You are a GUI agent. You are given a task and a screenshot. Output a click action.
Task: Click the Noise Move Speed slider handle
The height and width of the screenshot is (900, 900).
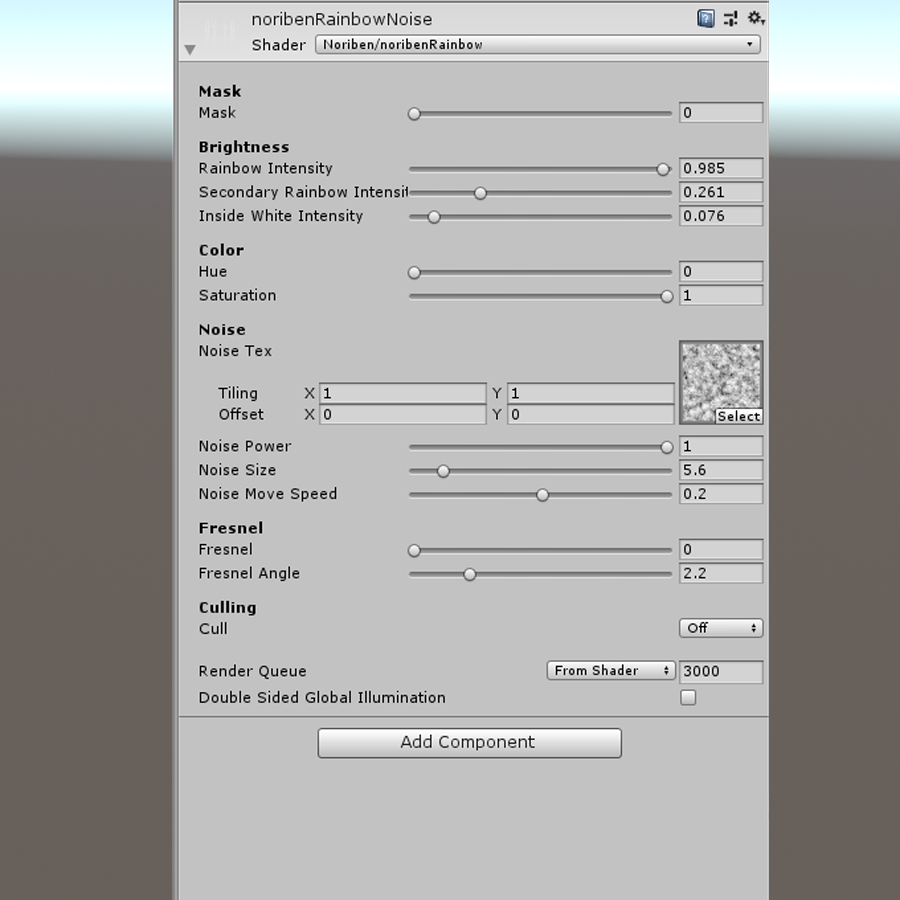(542, 495)
